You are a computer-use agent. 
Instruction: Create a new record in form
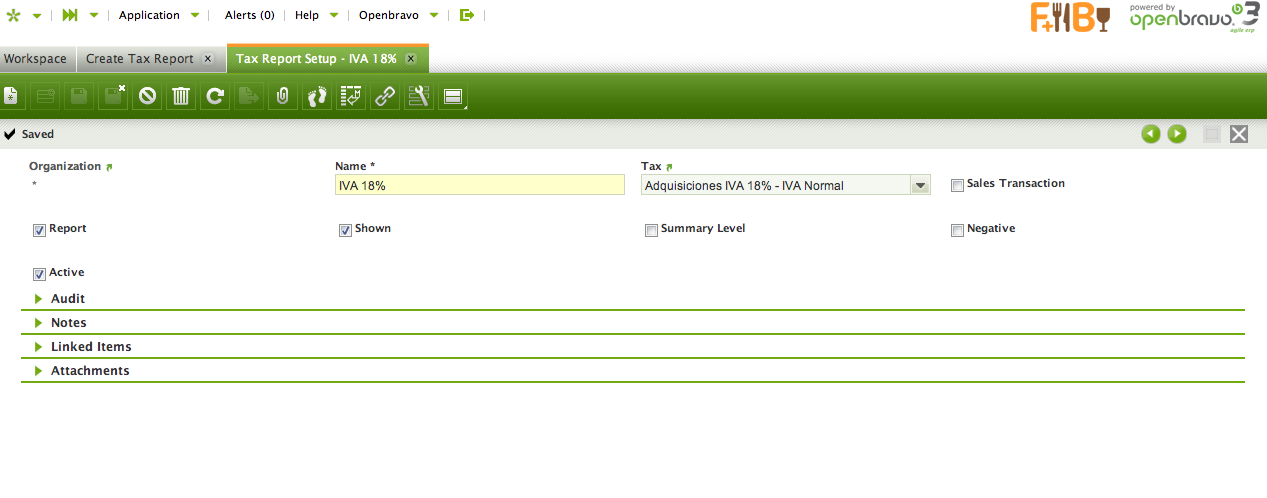coord(11,97)
